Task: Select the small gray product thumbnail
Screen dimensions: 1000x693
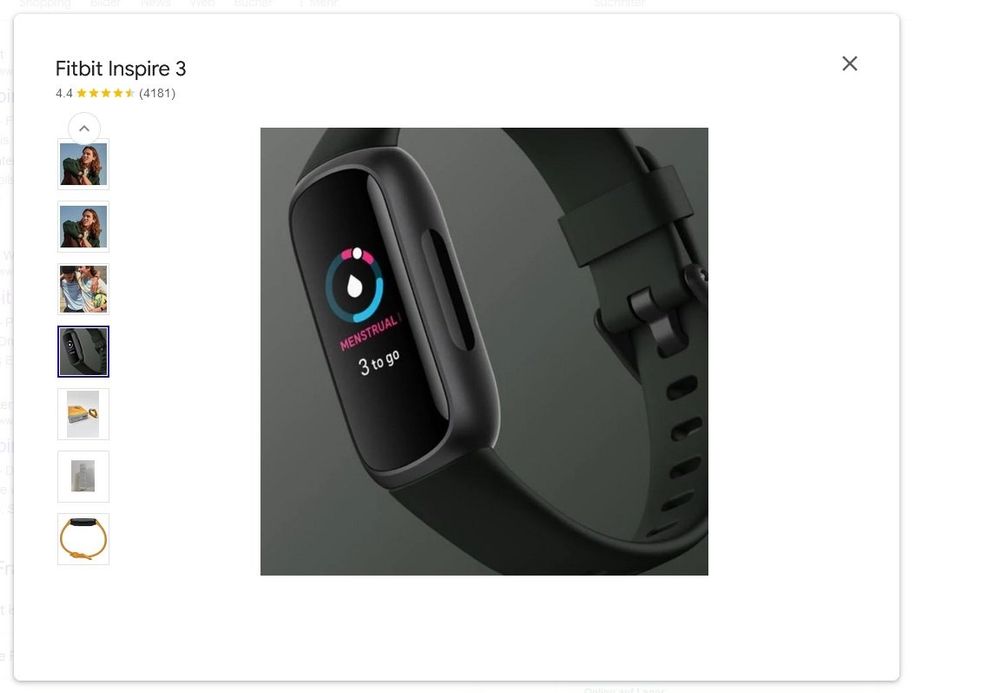Action: pos(84,477)
